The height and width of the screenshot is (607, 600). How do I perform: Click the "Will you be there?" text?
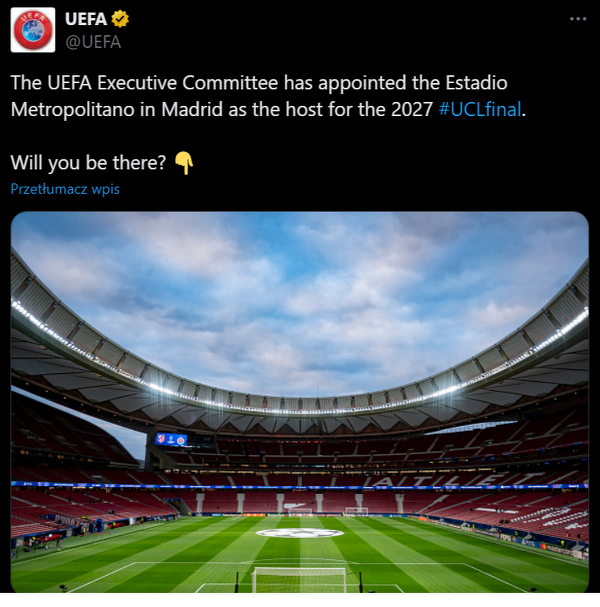[88, 163]
